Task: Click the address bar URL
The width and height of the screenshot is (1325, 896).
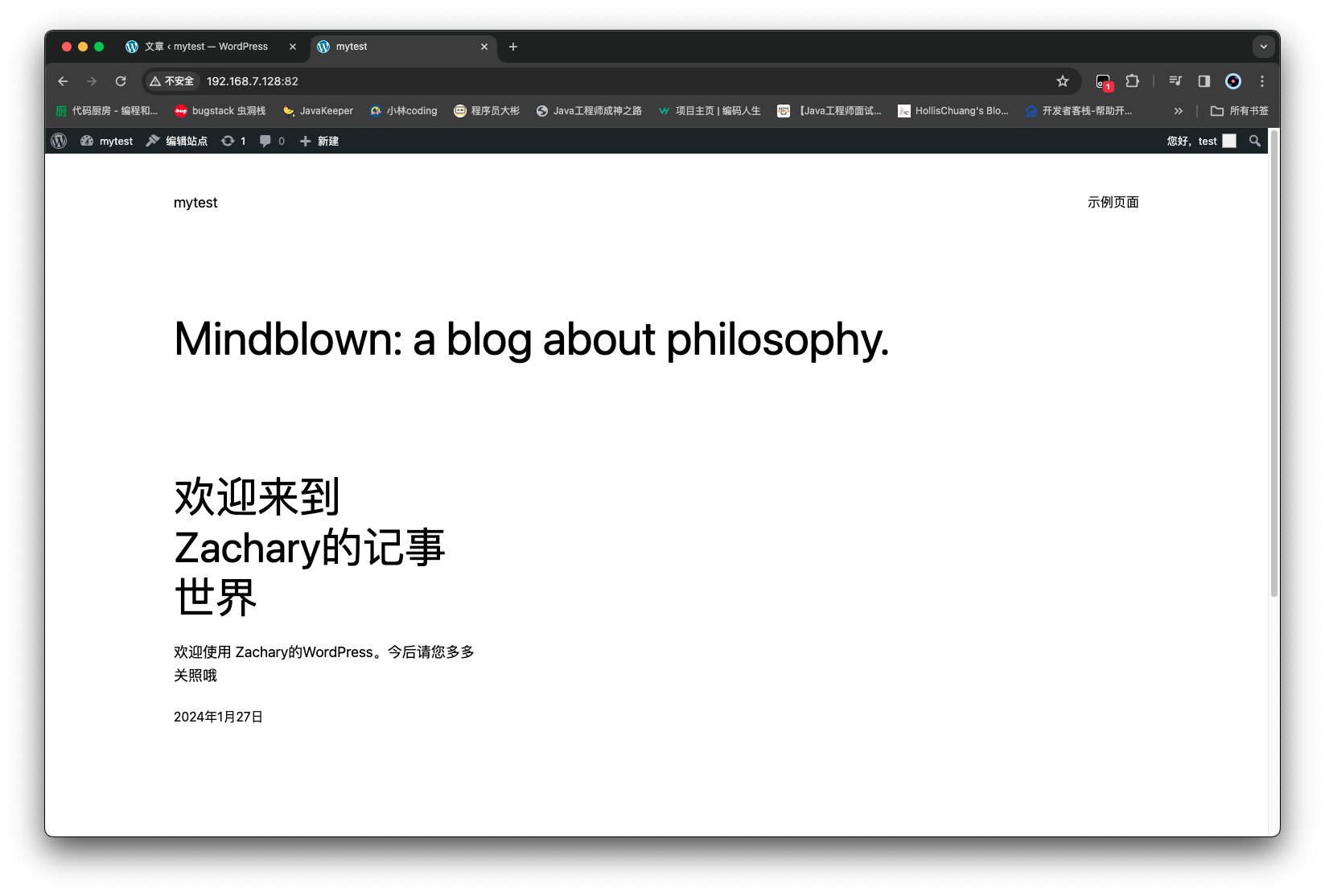Action: click(x=253, y=81)
